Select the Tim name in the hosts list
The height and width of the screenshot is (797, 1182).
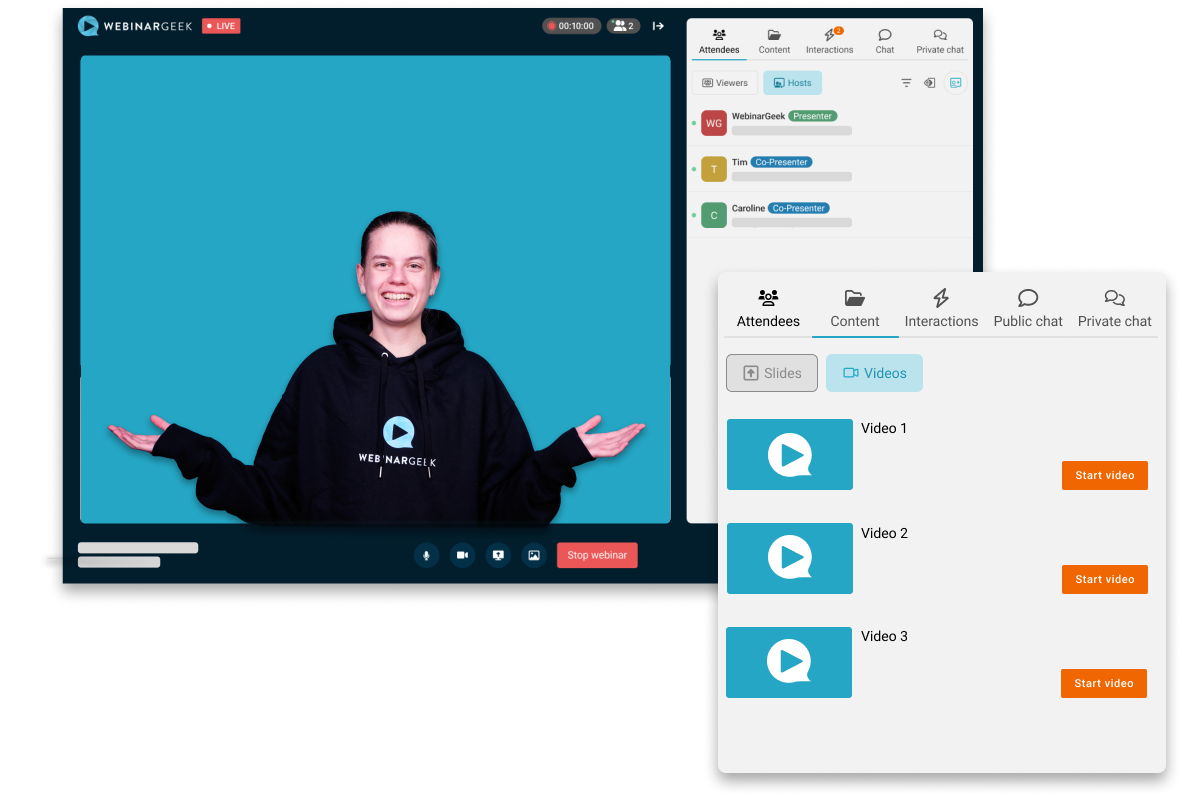click(740, 162)
